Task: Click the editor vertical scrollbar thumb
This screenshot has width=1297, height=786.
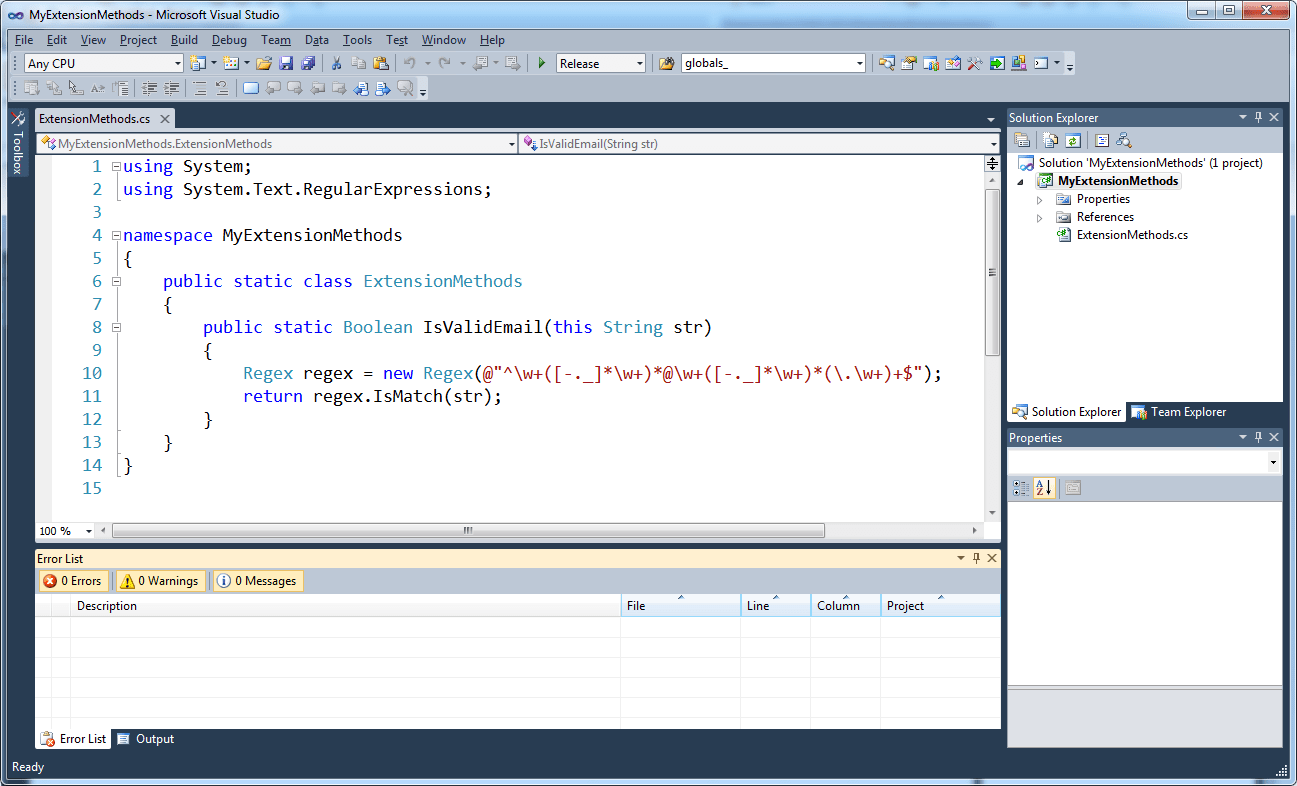Action: [992, 272]
